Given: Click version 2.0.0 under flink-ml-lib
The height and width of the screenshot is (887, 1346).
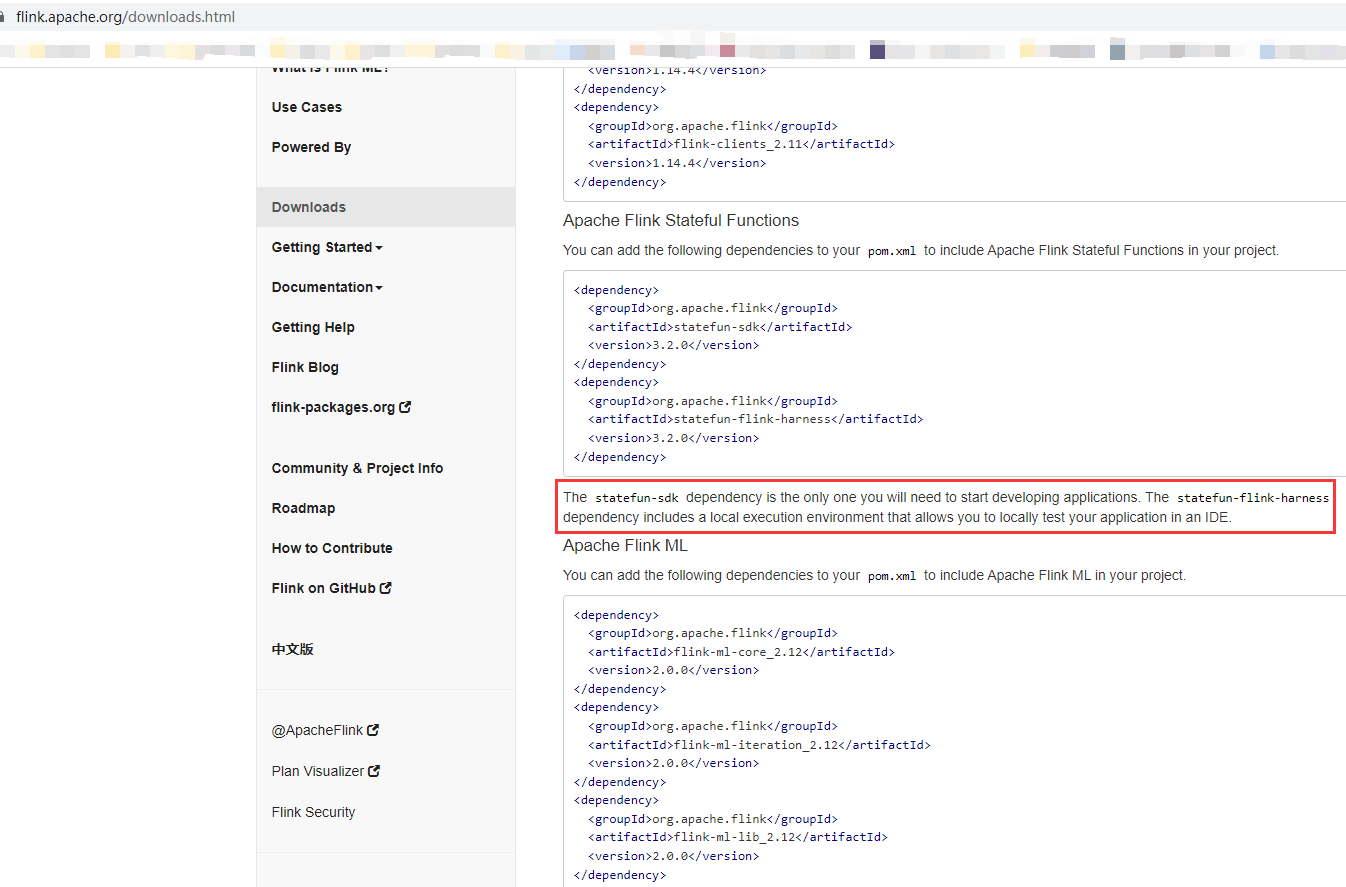Looking at the screenshot, I should (674, 856).
